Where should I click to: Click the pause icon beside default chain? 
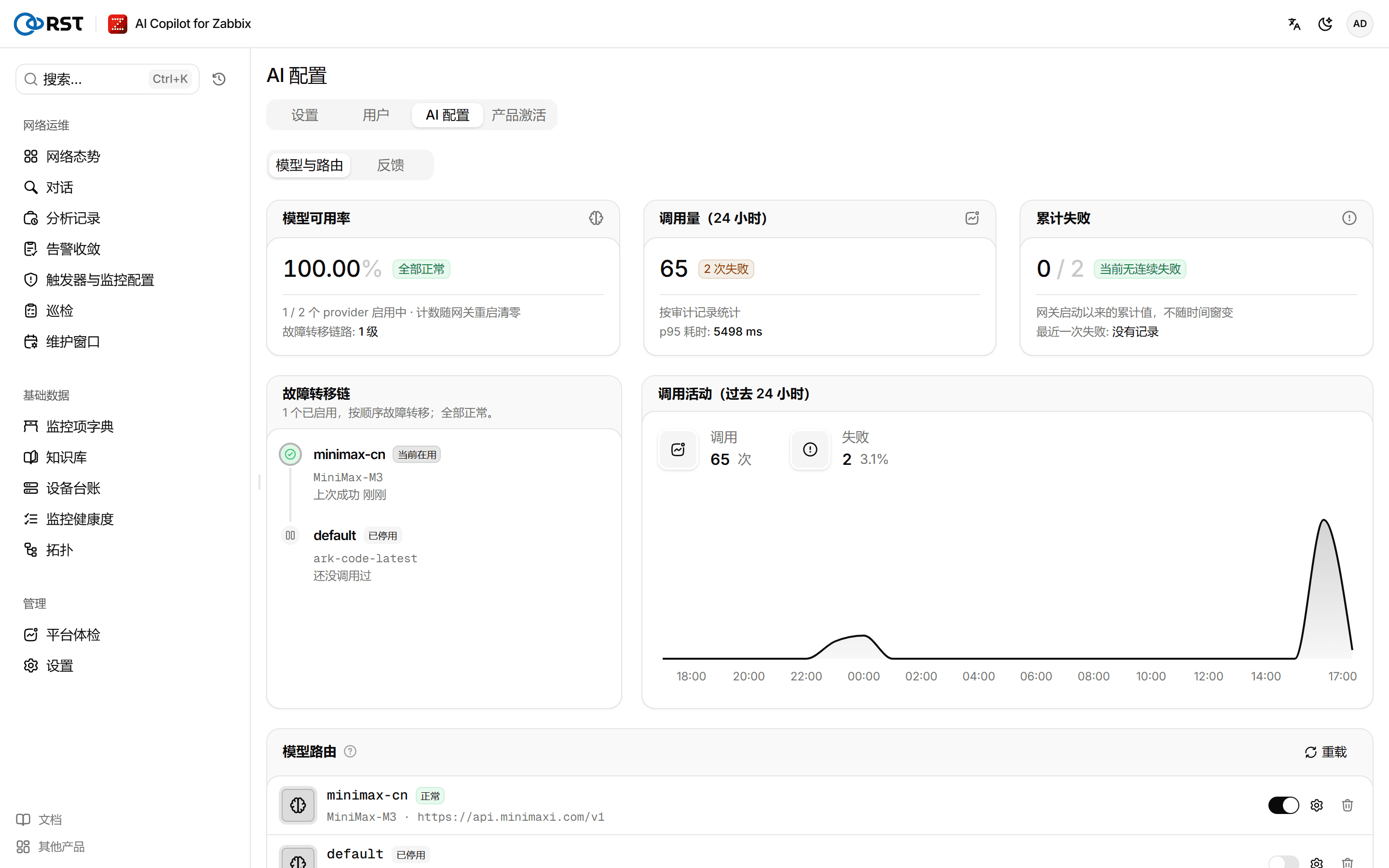coord(290,535)
